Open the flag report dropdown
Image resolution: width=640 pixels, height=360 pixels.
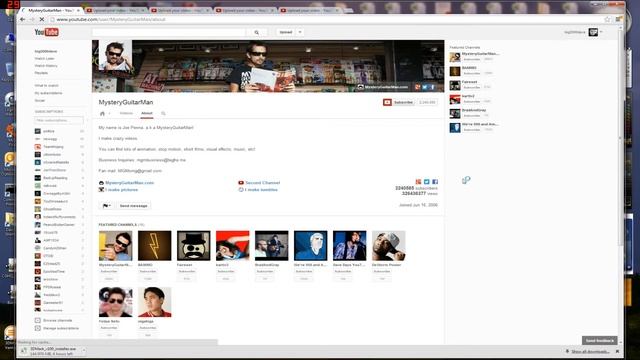(107, 206)
